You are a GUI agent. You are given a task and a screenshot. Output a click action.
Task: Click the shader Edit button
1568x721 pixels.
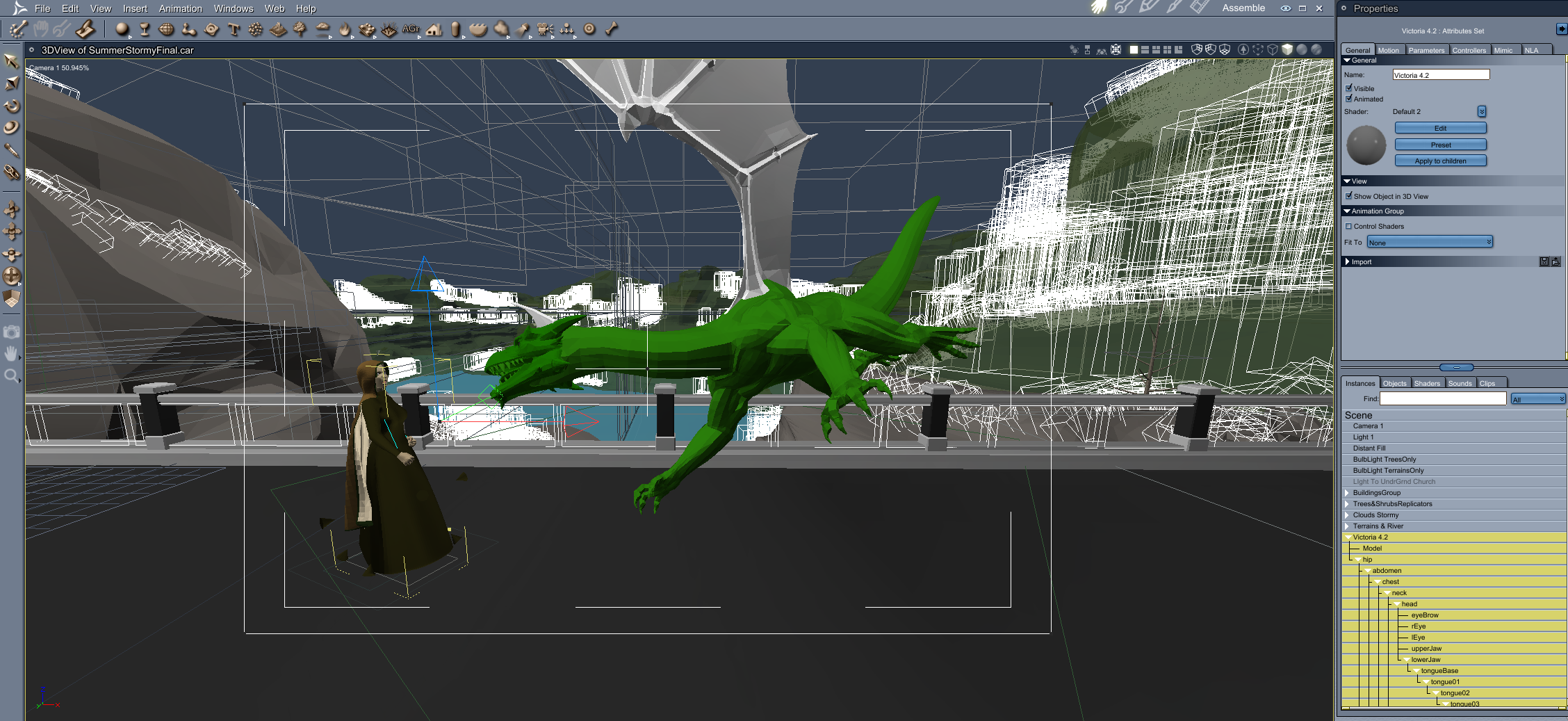pos(1441,128)
